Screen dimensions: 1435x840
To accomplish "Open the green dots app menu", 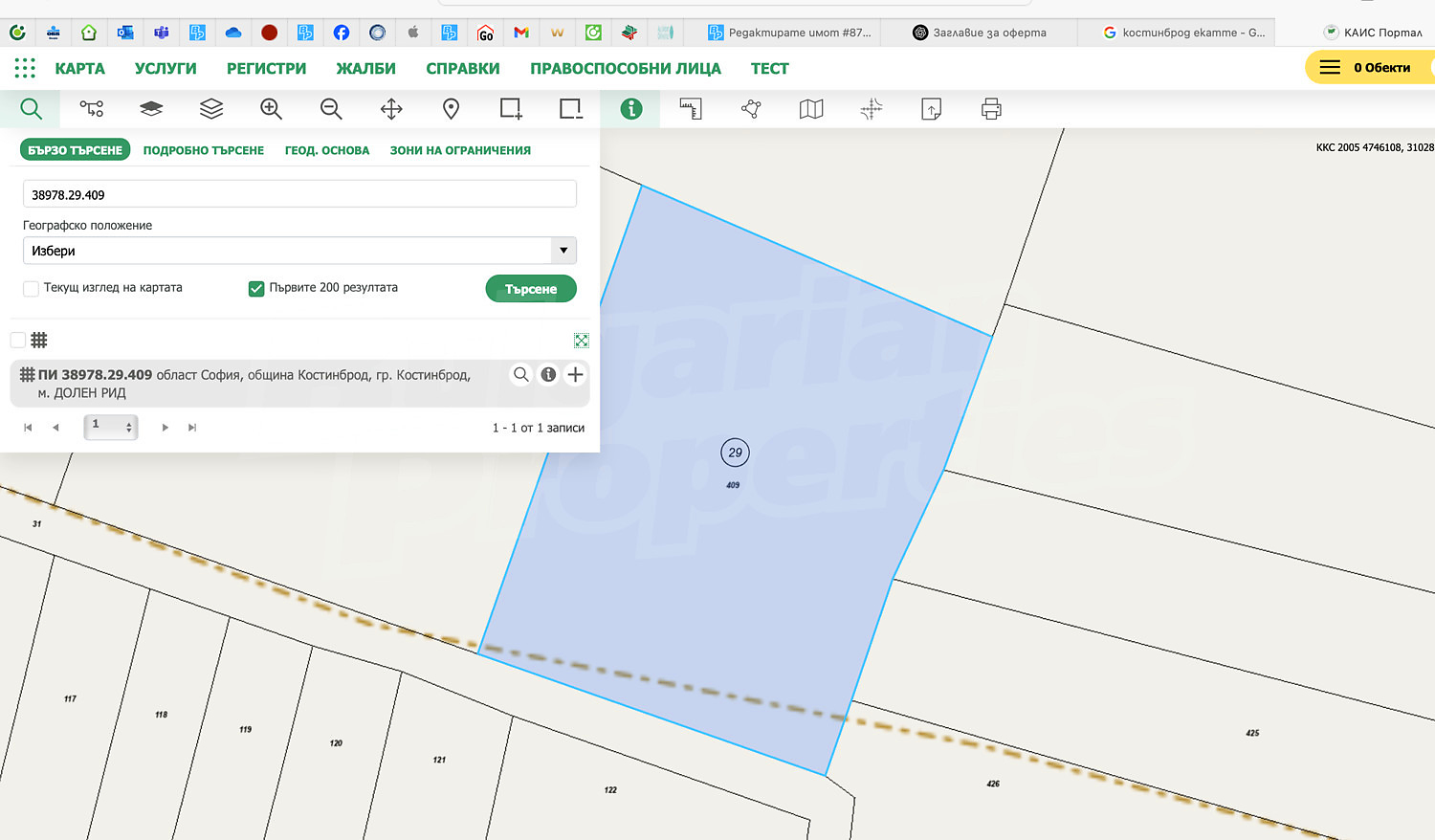I will pos(25,68).
